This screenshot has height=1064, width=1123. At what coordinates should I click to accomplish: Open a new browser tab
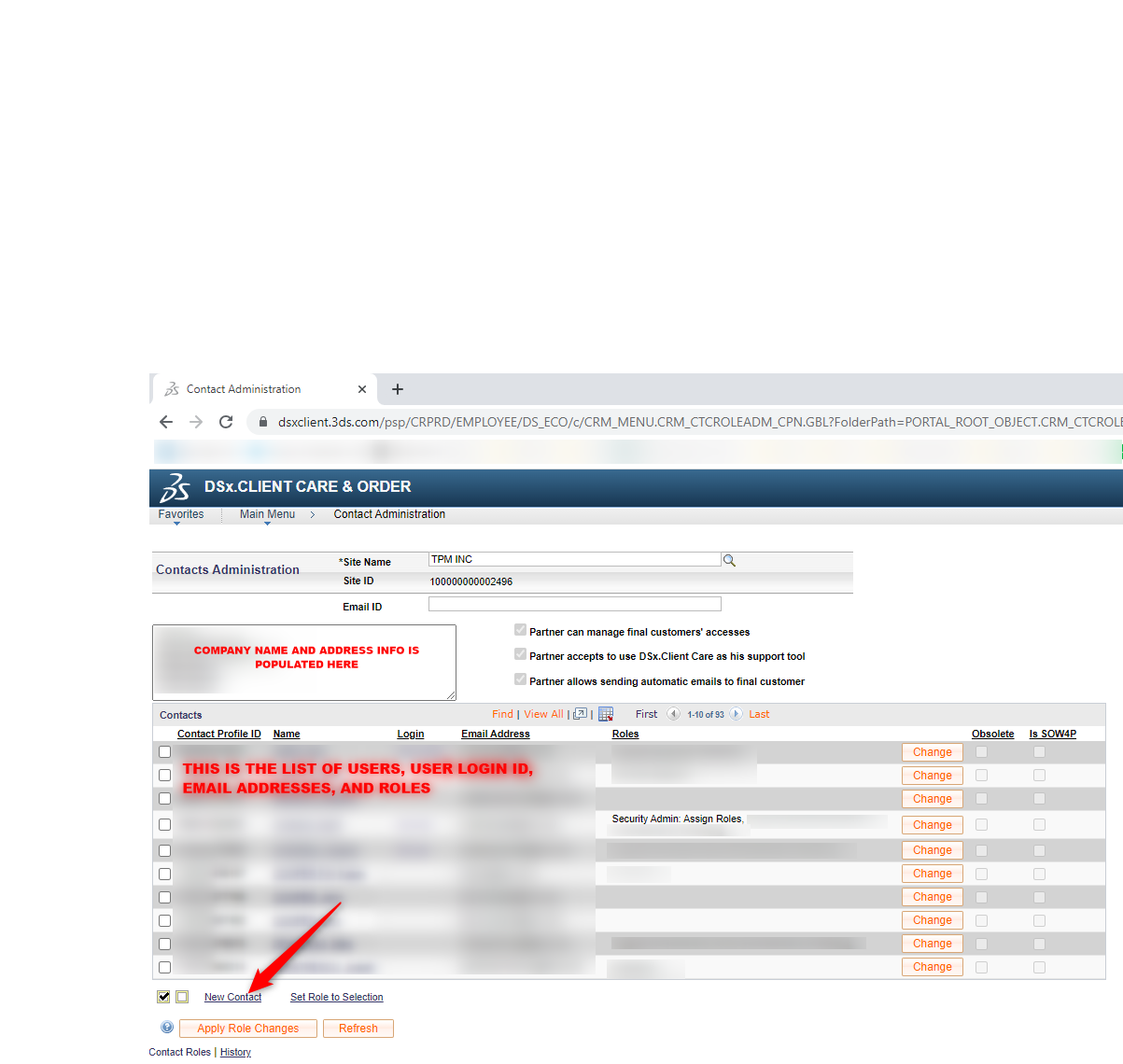click(398, 389)
